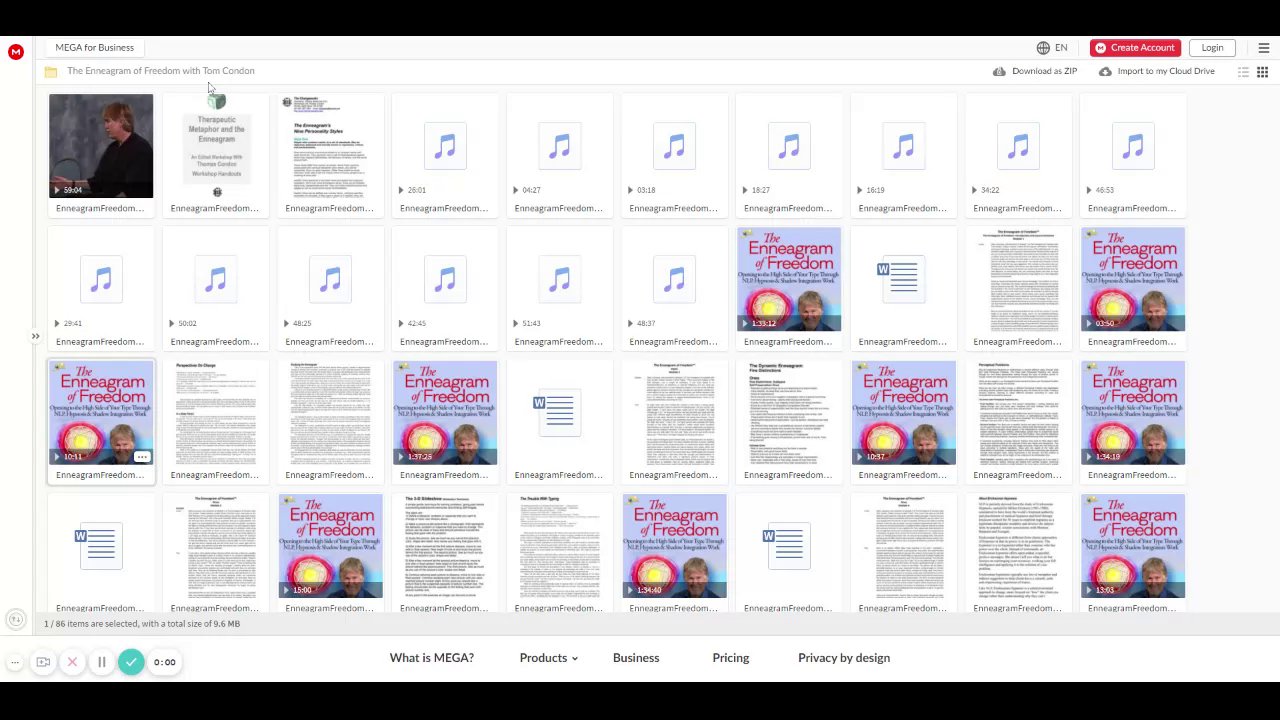Click The Enneagram of Freedom with Tom Condon breadcrumb
Image resolution: width=1280 pixels, height=720 pixels.
(161, 71)
